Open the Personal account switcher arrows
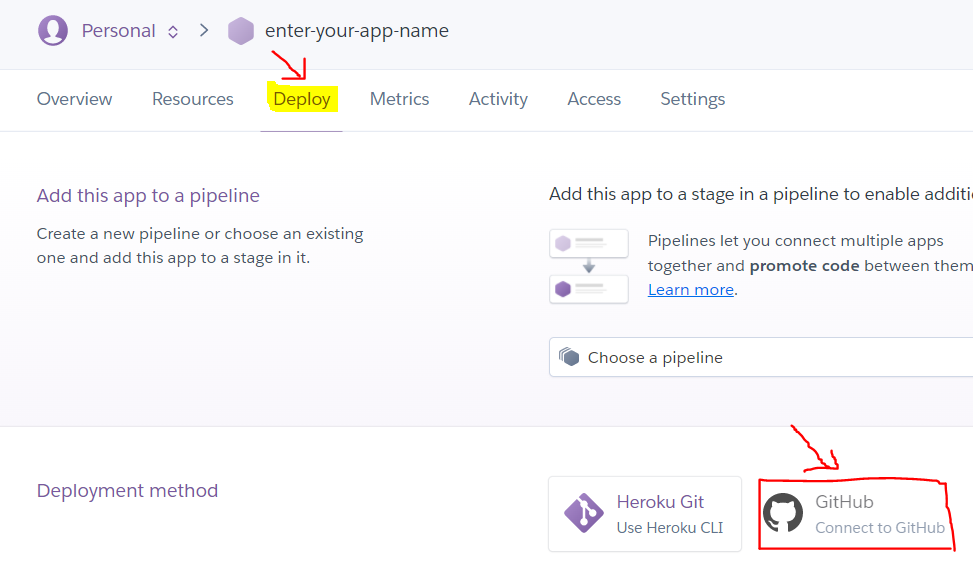 (x=173, y=32)
